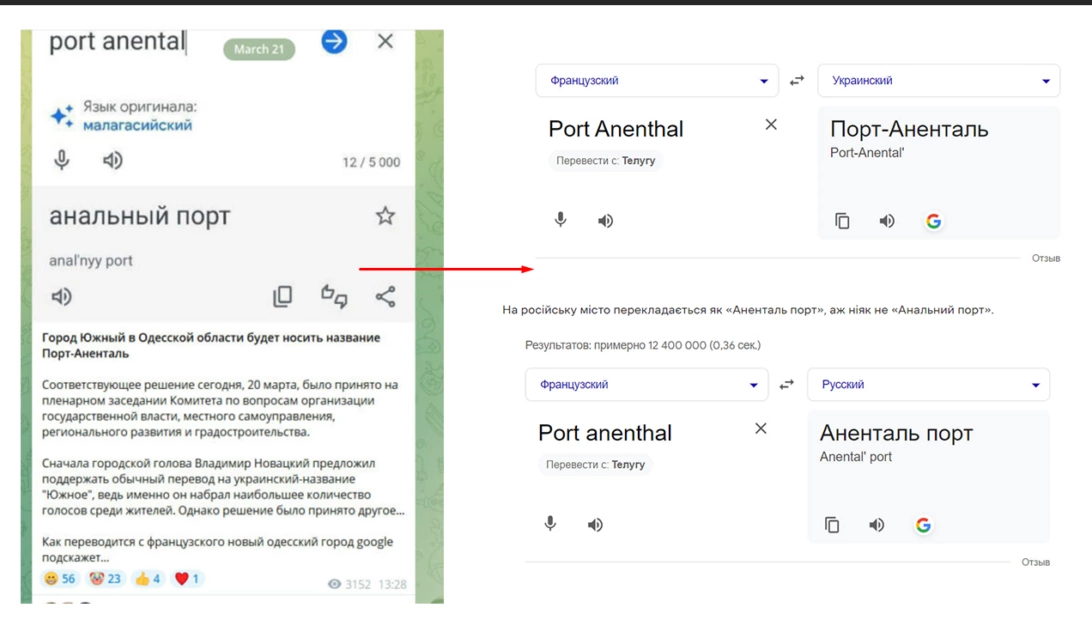Click upper Отзыв feedback link
1092x620 pixels.
[x=1045, y=258]
